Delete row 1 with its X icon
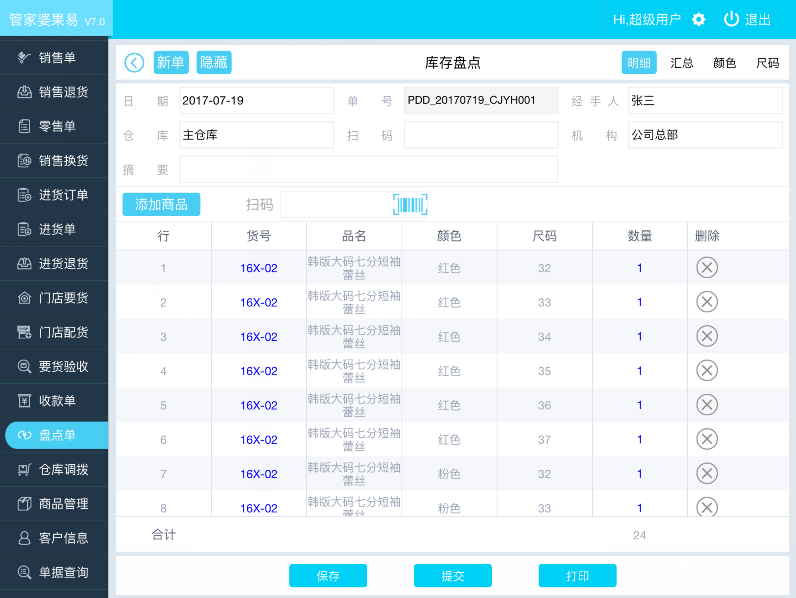The image size is (796, 598). click(x=707, y=268)
